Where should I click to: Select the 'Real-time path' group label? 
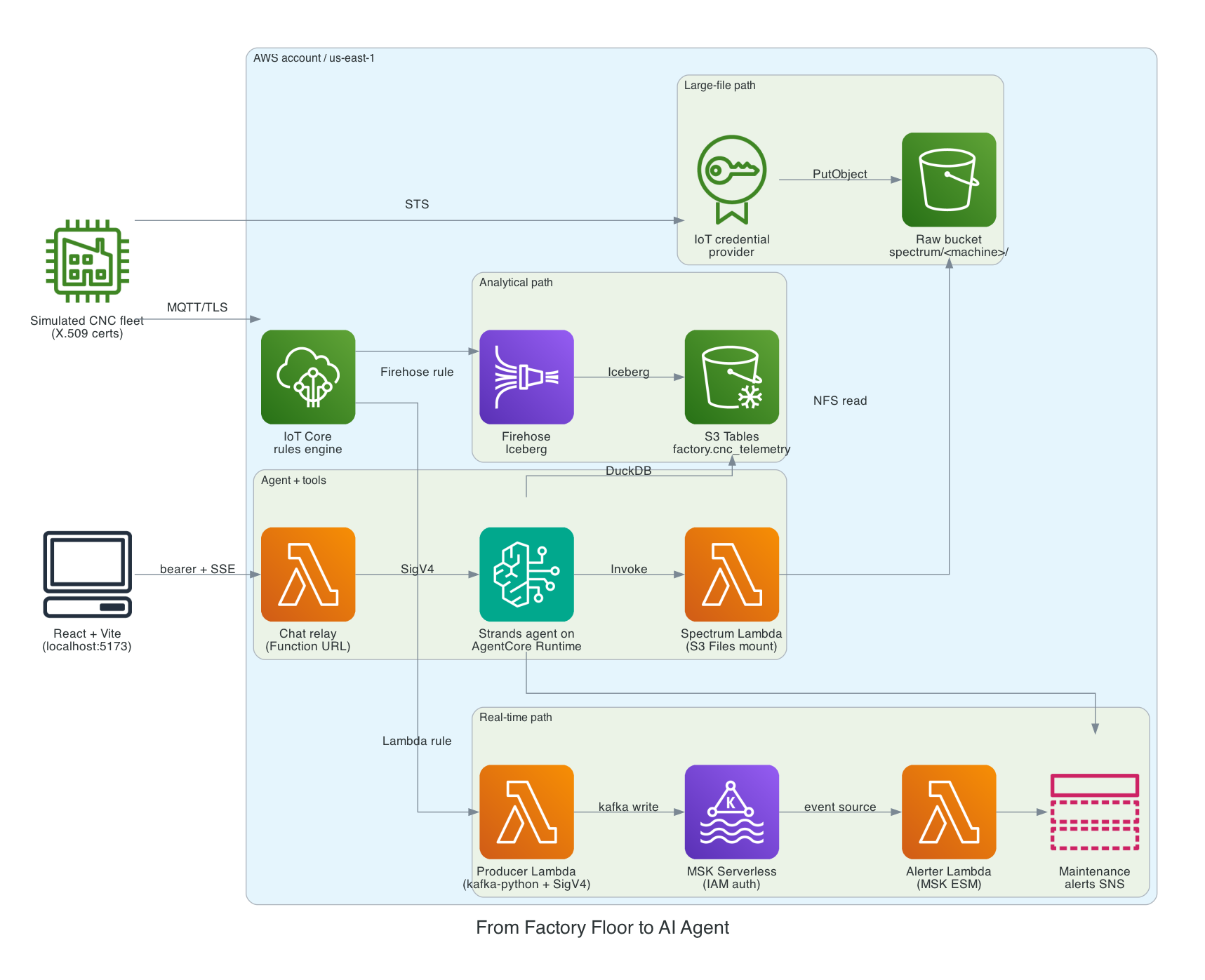(515, 718)
